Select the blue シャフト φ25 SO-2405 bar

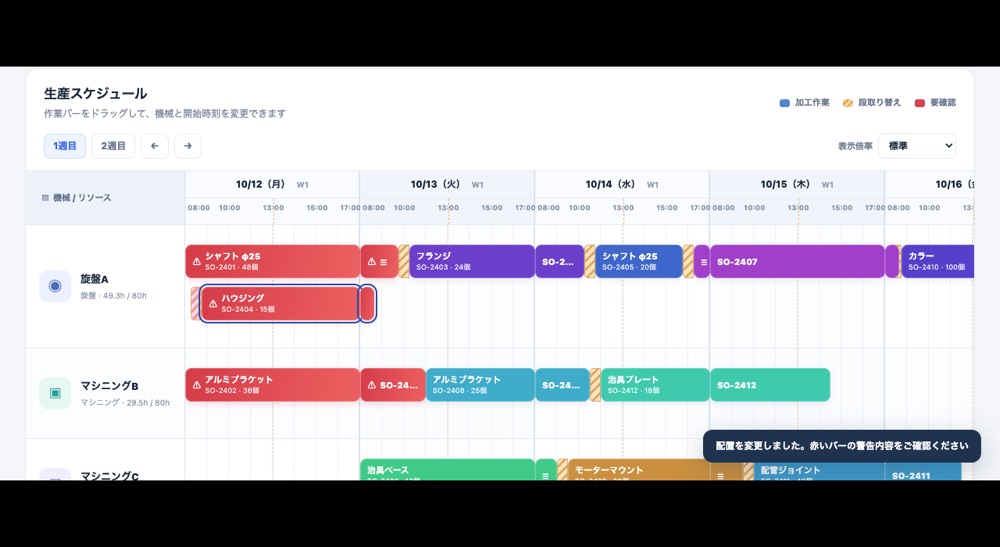click(639, 261)
